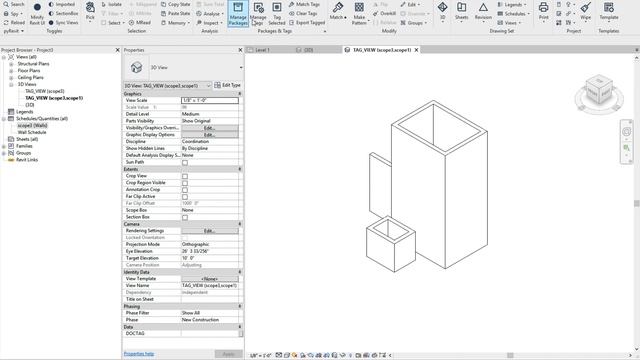640x360 pixels.
Task: Click the Match paintbrush tool
Action: pos(338,11)
